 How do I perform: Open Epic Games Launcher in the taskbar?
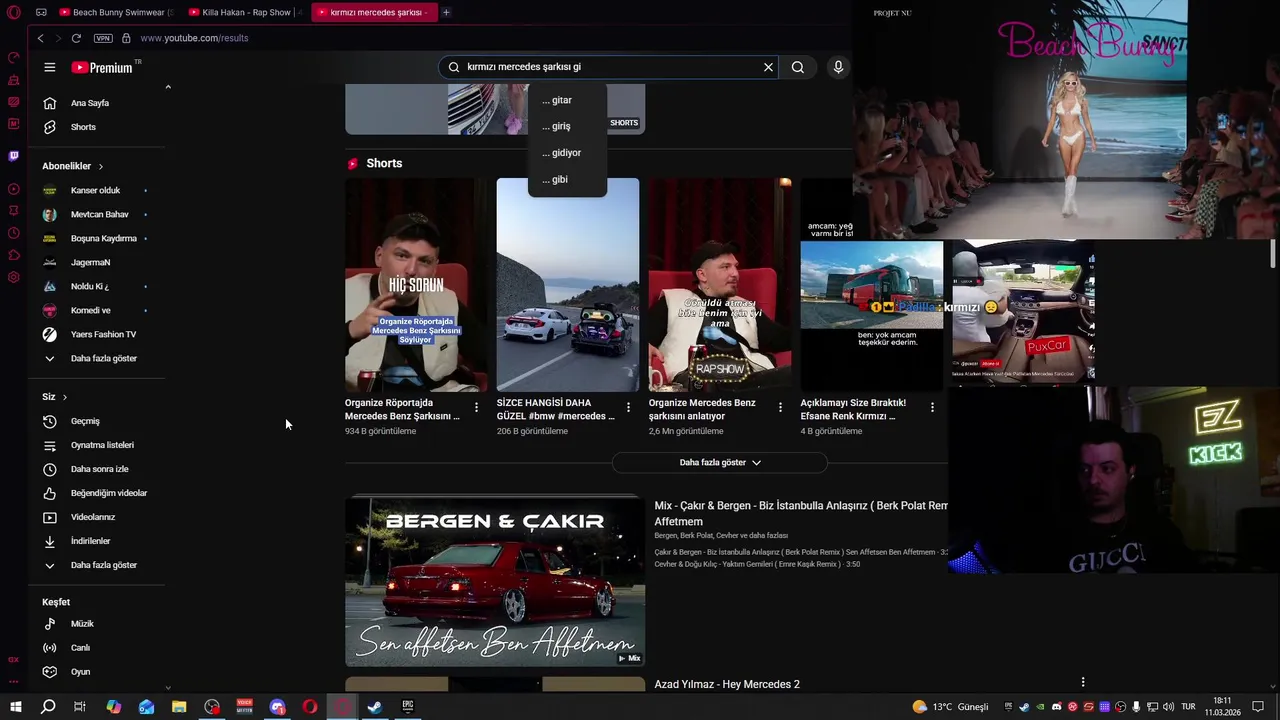408,707
